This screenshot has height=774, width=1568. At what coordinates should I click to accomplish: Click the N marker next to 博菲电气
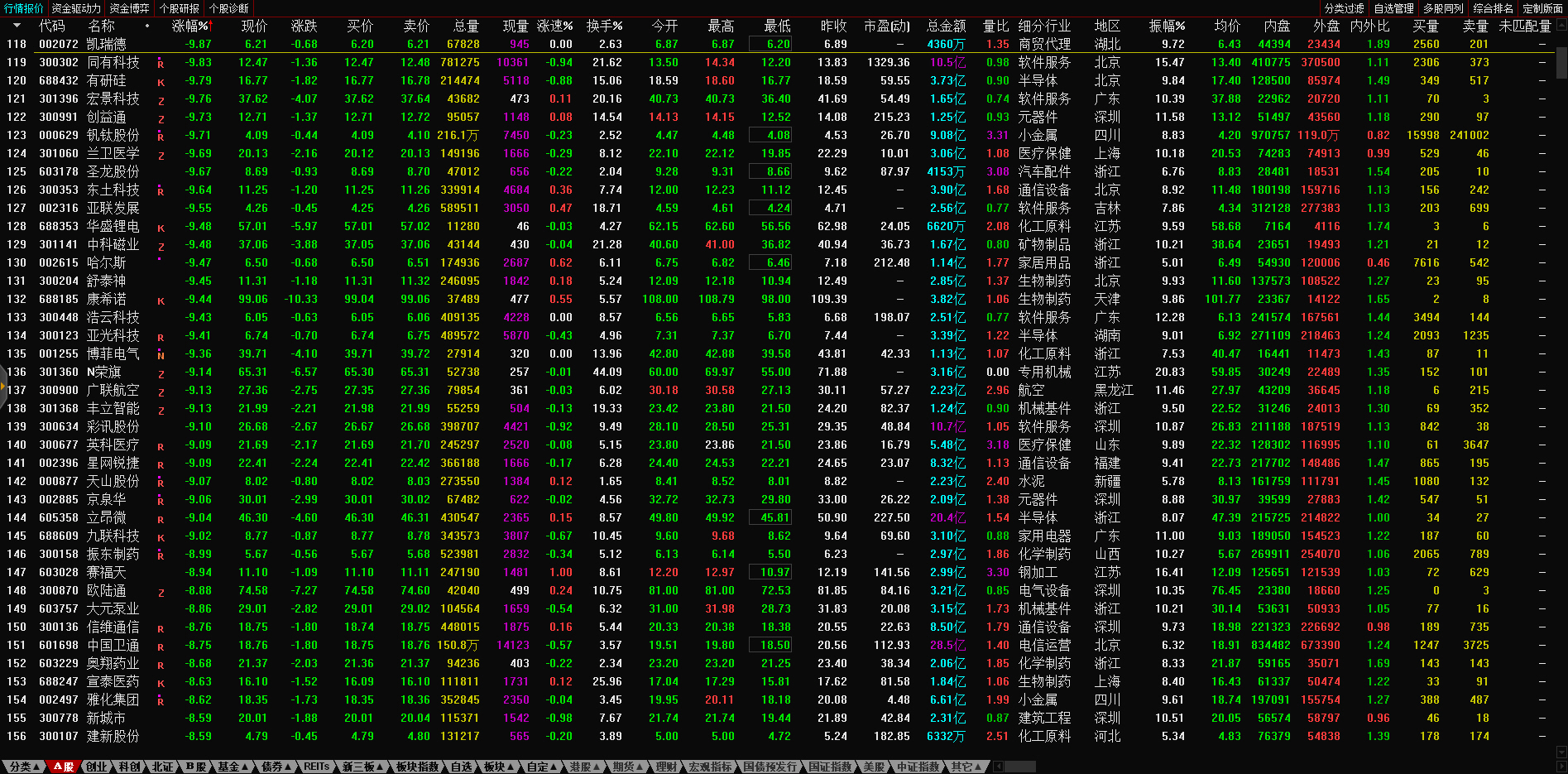(161, 355)
